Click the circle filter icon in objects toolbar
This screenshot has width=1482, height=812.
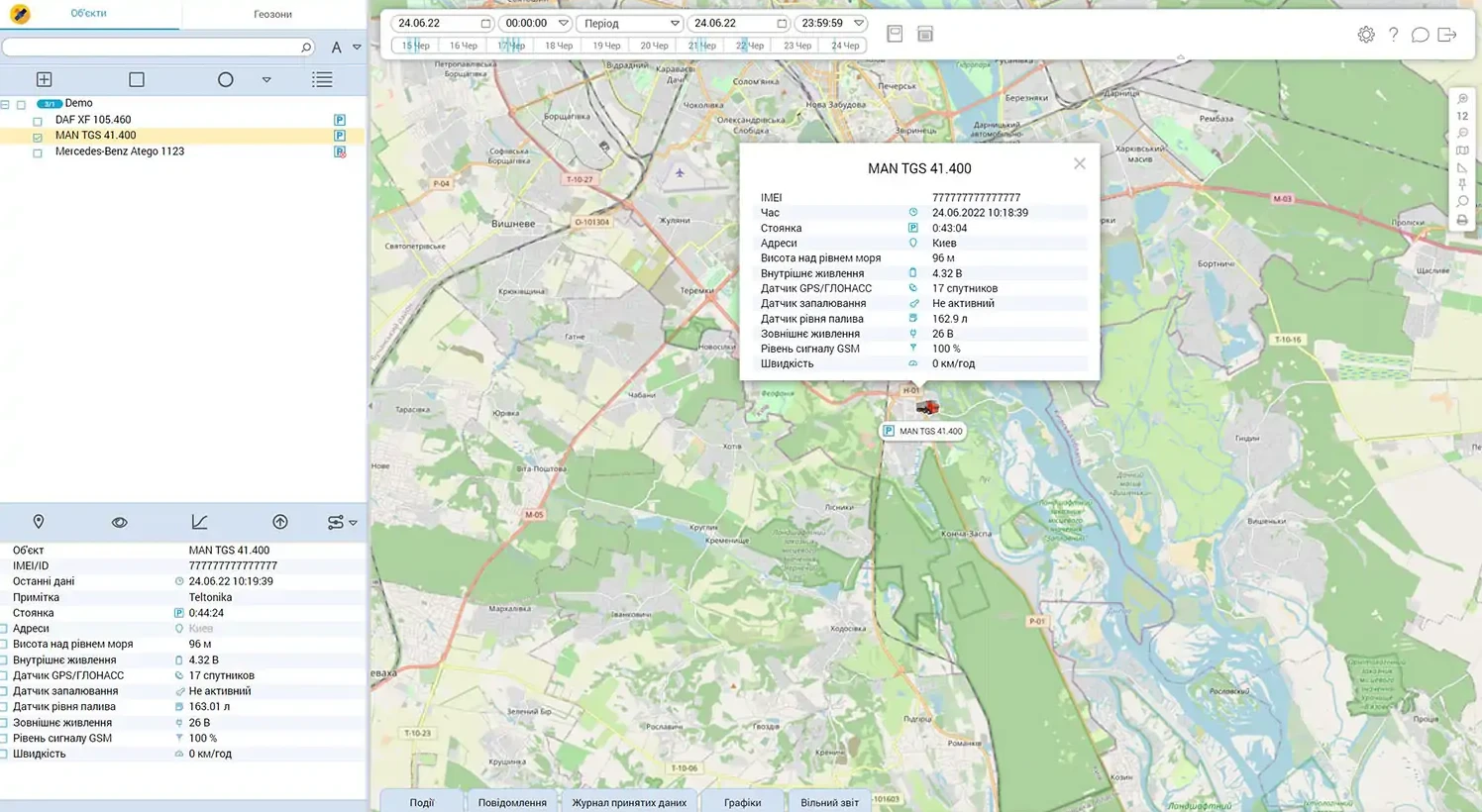click(x=226, y=79)
